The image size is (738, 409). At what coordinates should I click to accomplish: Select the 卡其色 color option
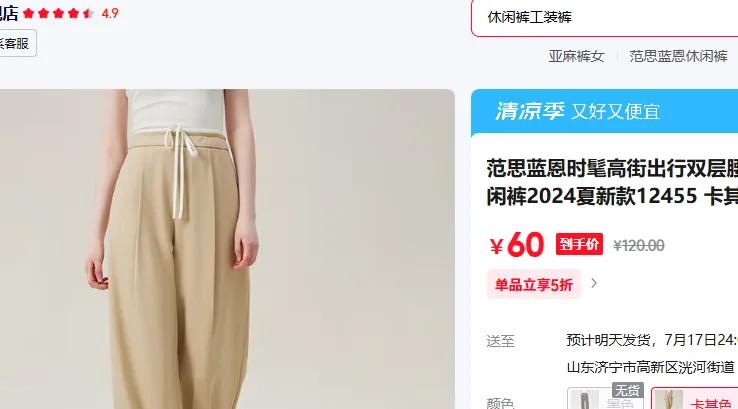(x=695, y=398)
